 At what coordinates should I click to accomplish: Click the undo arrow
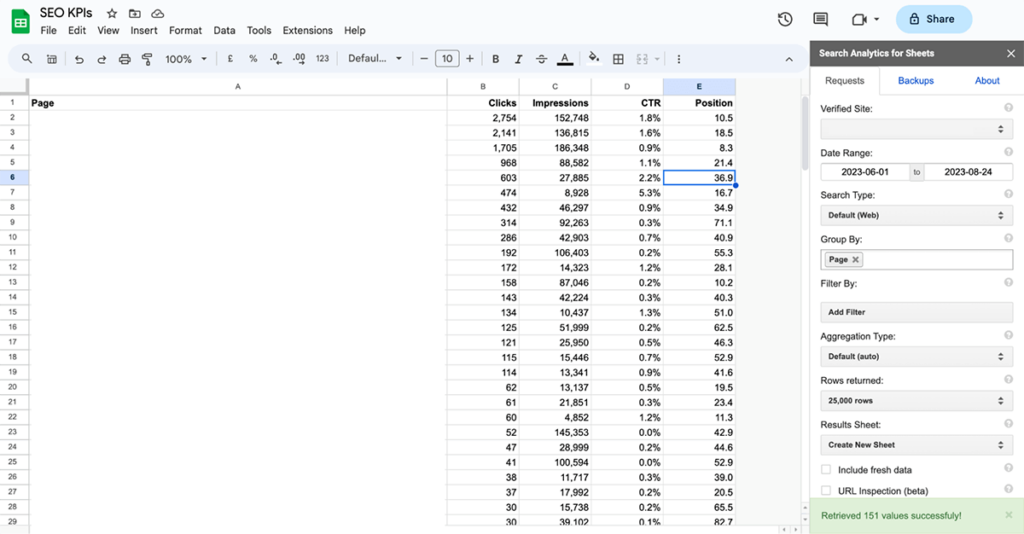pyautogui.click(x=79, y=59)
